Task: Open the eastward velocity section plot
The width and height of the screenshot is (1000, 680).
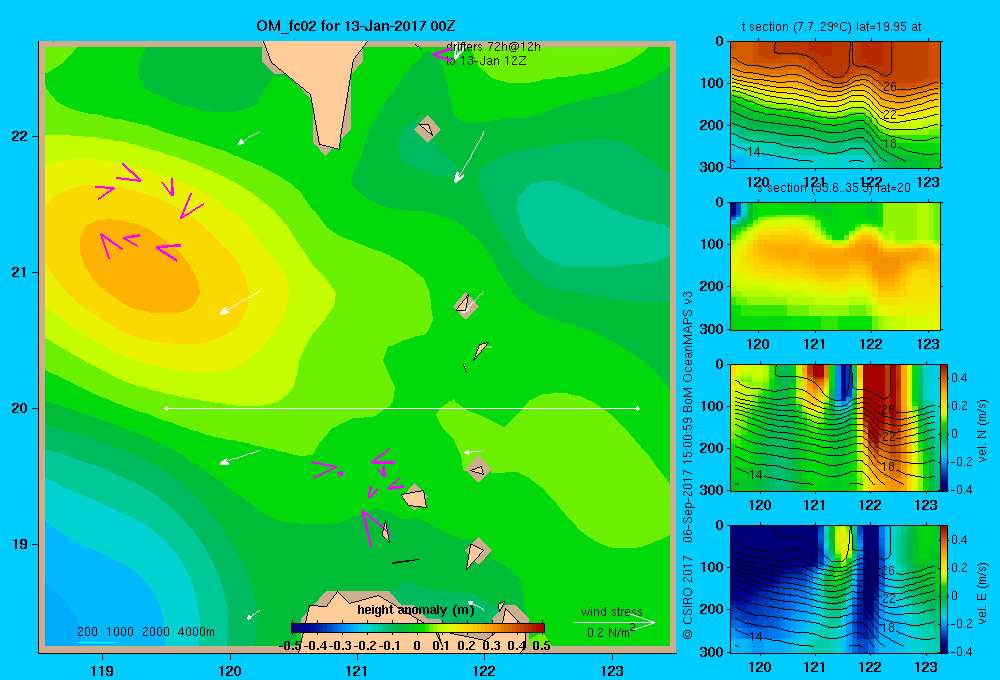Action: point(834,589)
